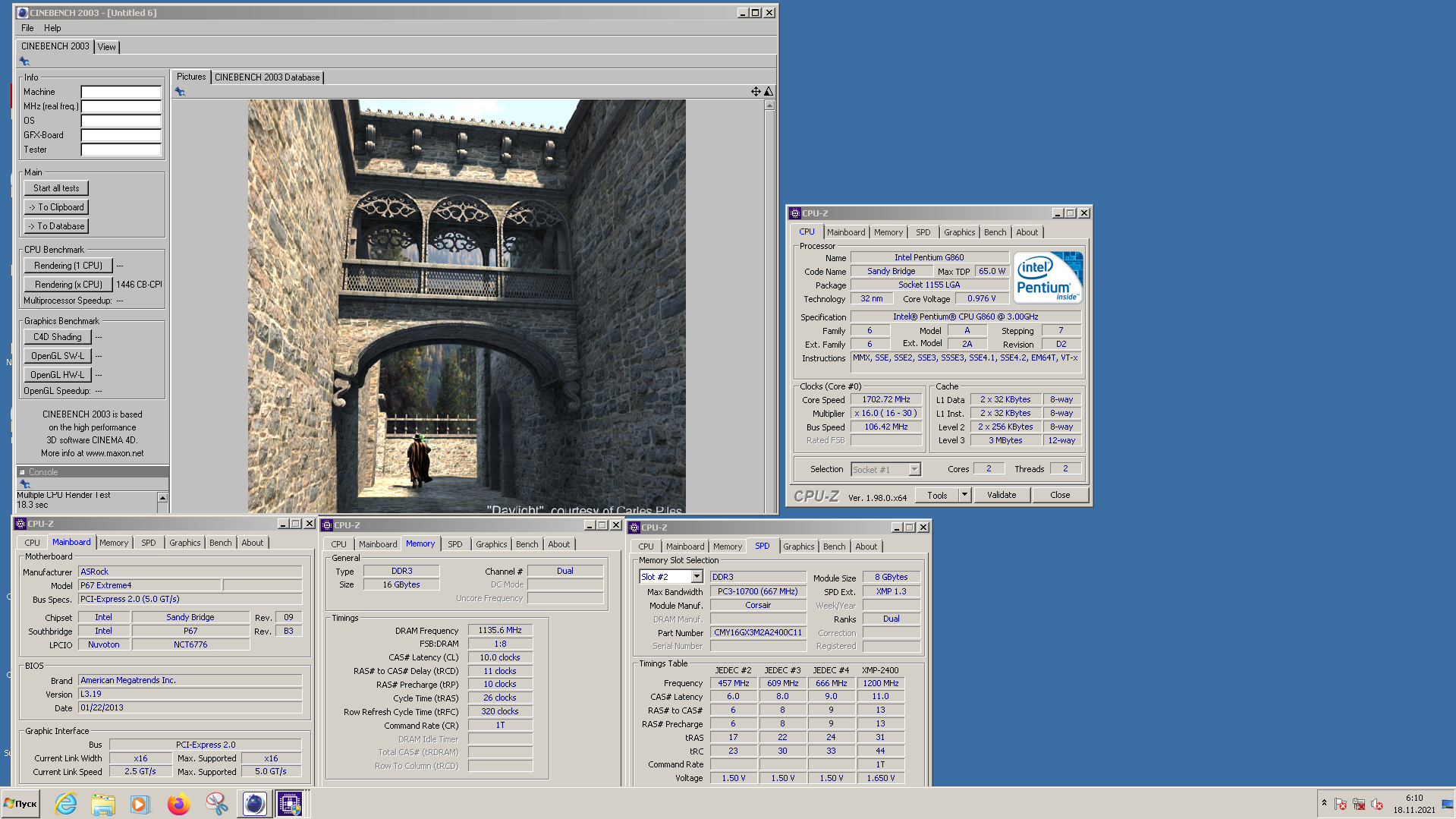Show hidden tray icons arrow
Screen dimensions: 1456x819
[1324, 803]
